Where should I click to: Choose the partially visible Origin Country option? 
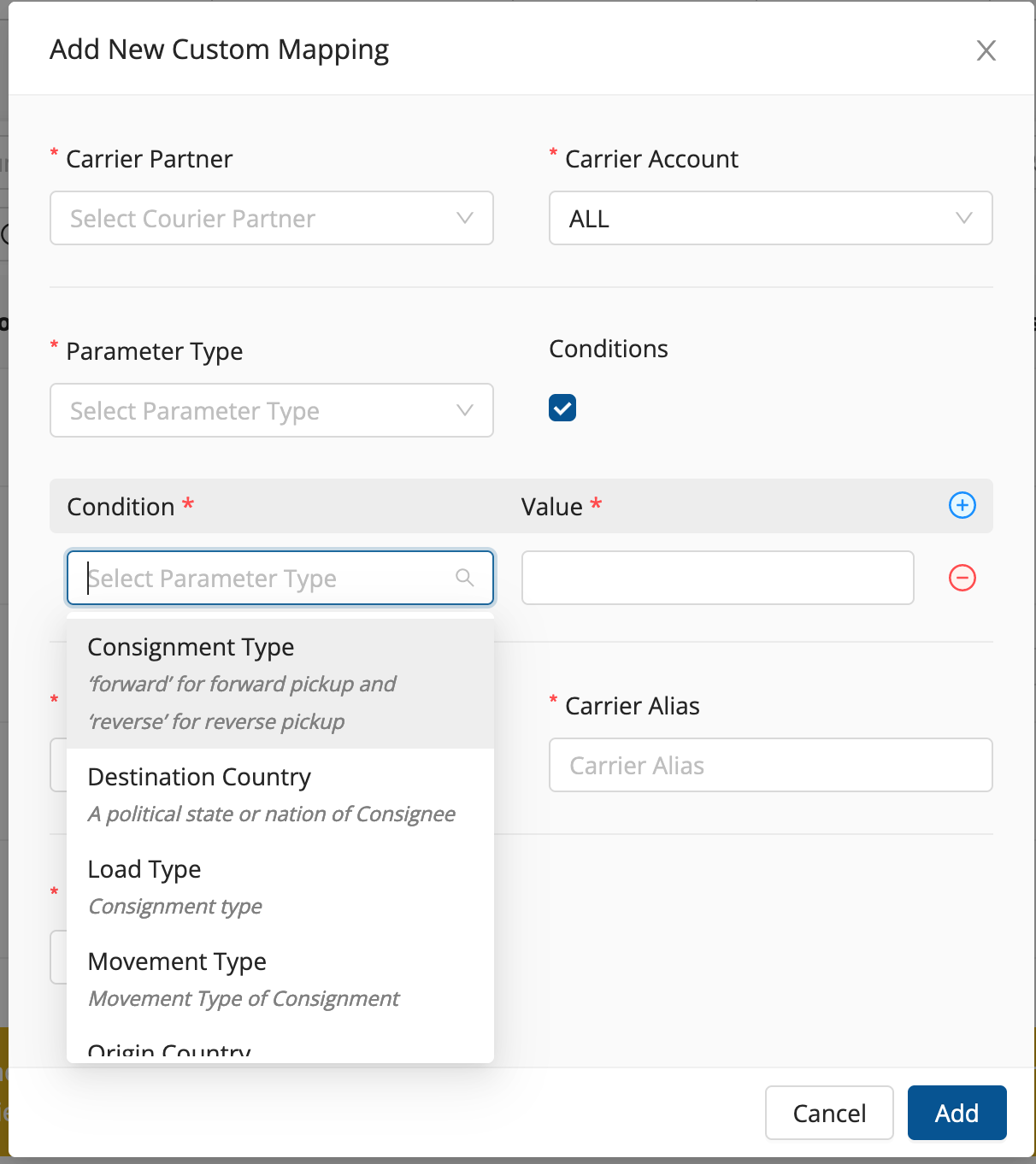pos(170,1050)
